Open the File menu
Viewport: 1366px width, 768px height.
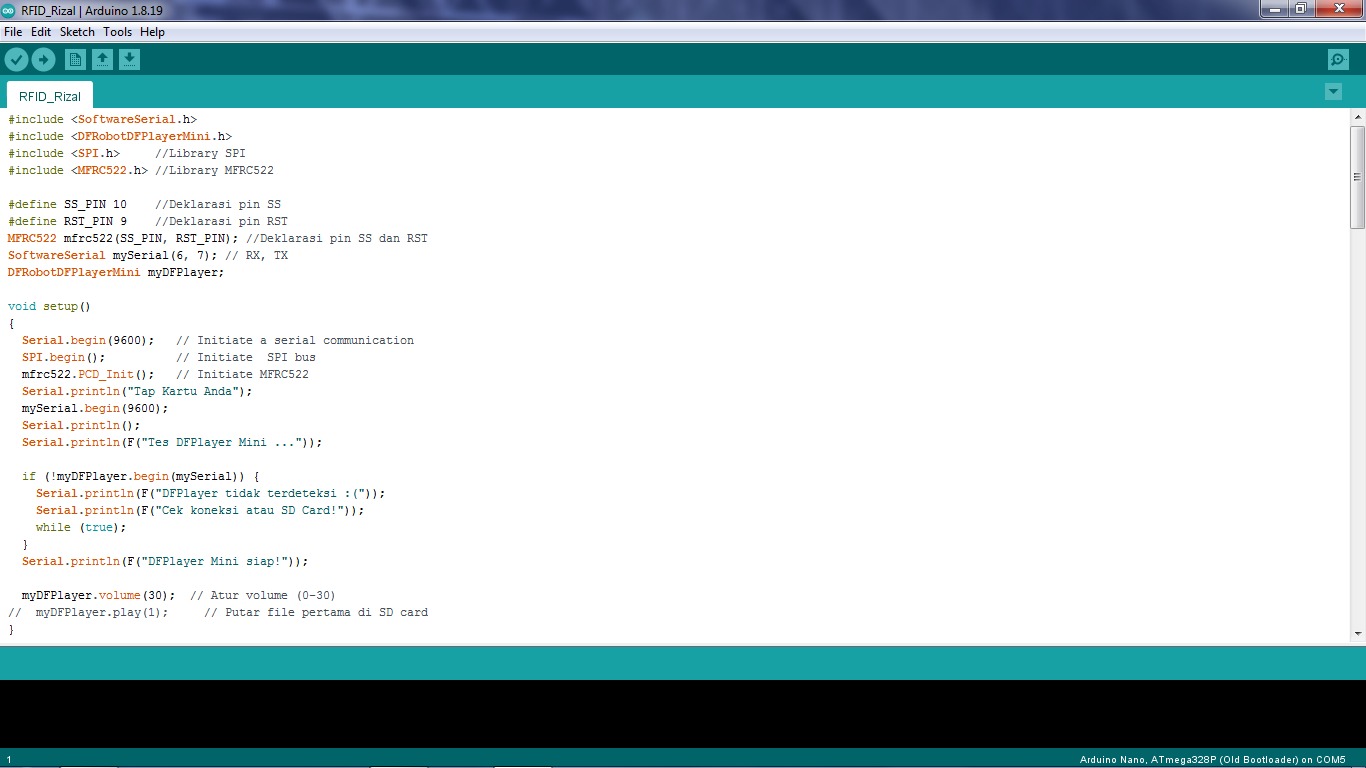click(13, 32)
